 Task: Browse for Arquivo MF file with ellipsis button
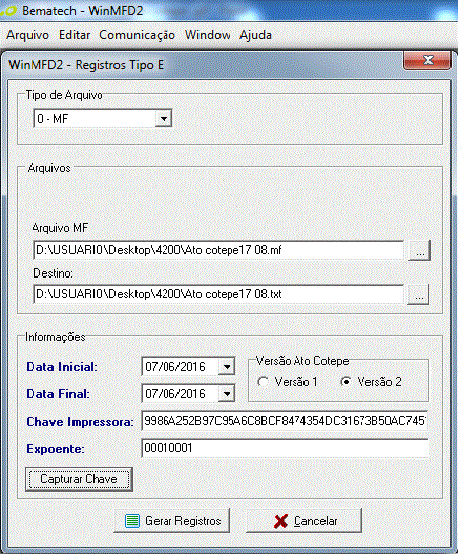click(419, 251)
